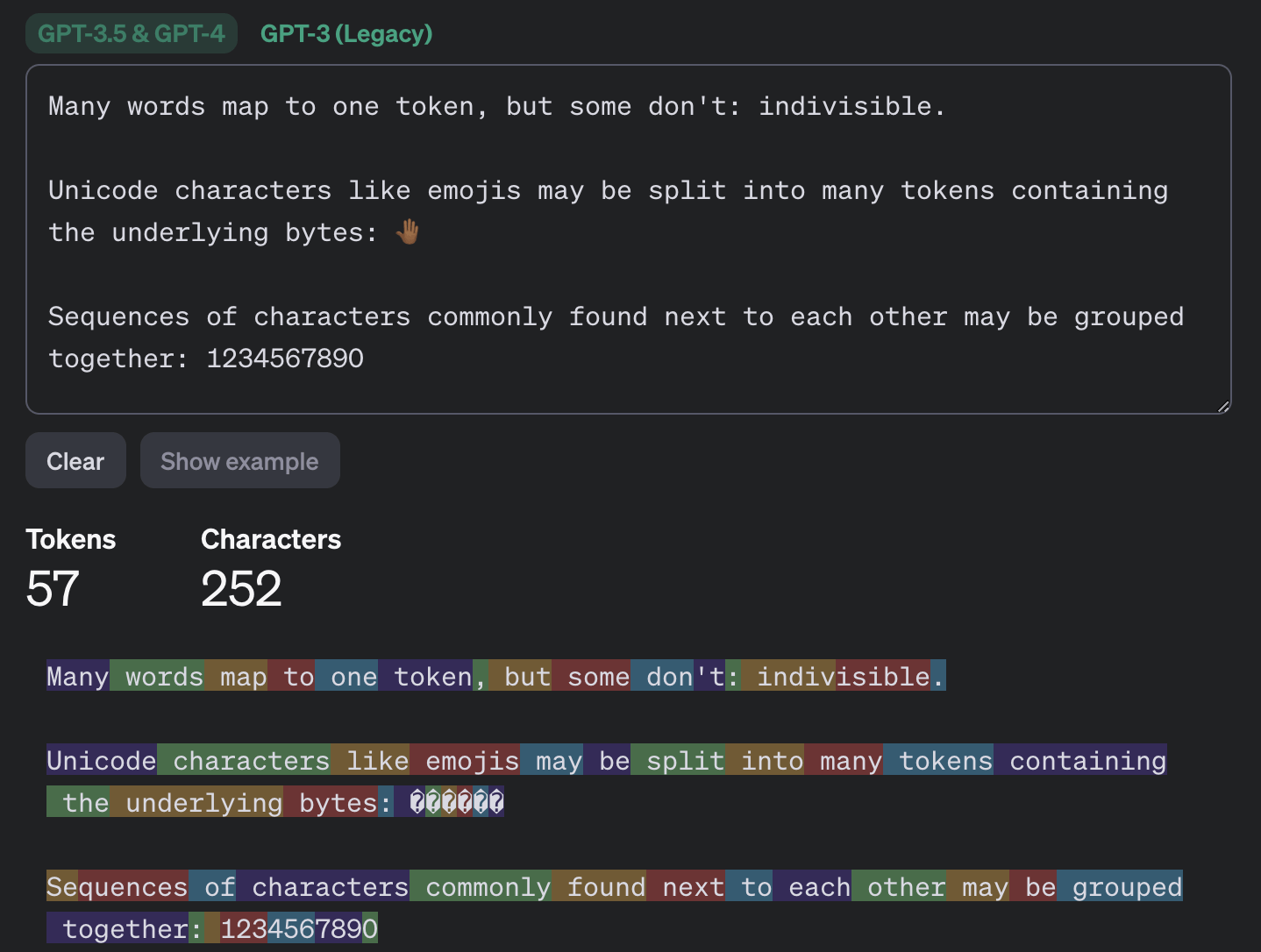
Task: Click the token count number 57
Action: [53, 588]
